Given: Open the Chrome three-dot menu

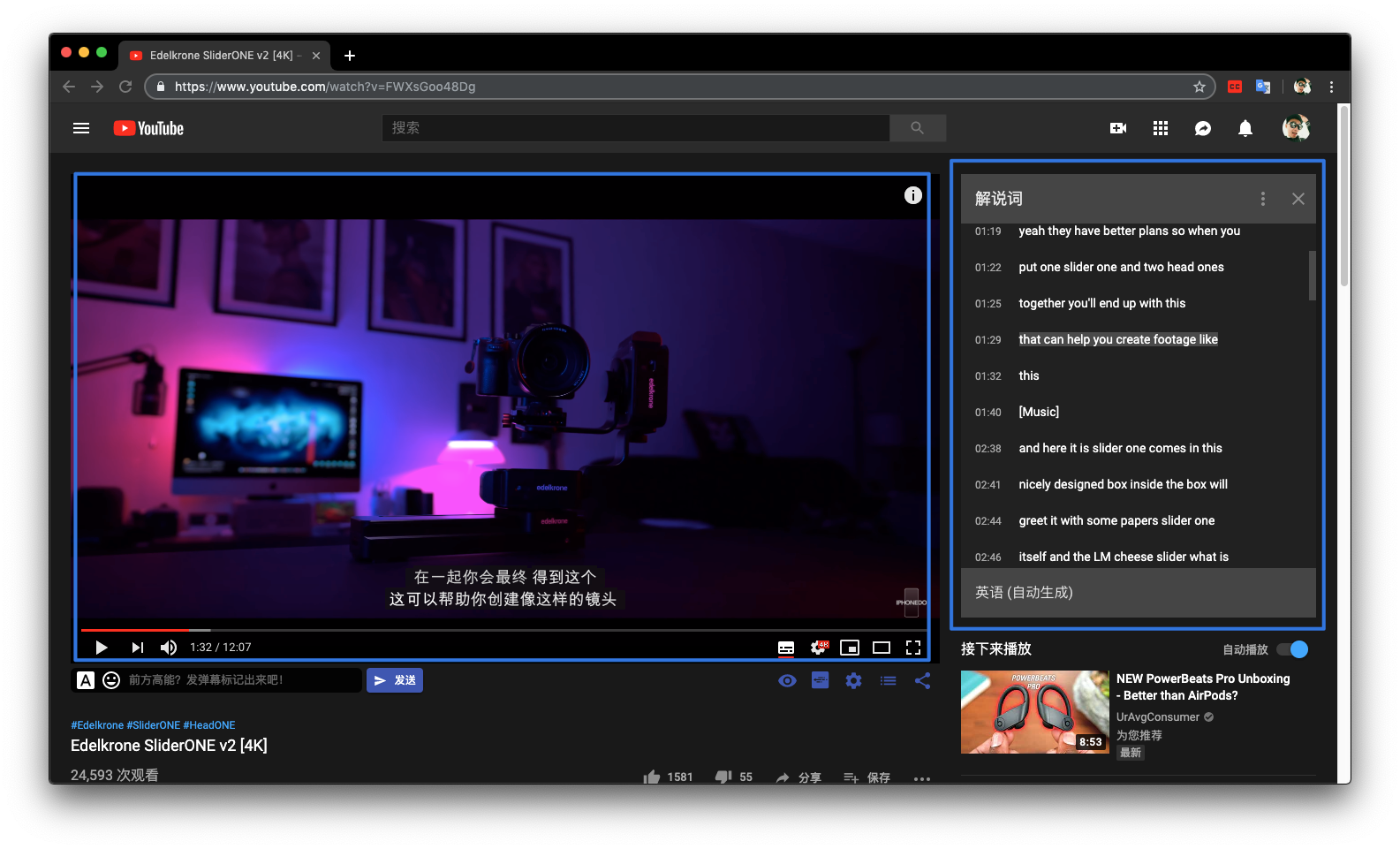Looking at the screenshot, I should (x=1331, y=87).
